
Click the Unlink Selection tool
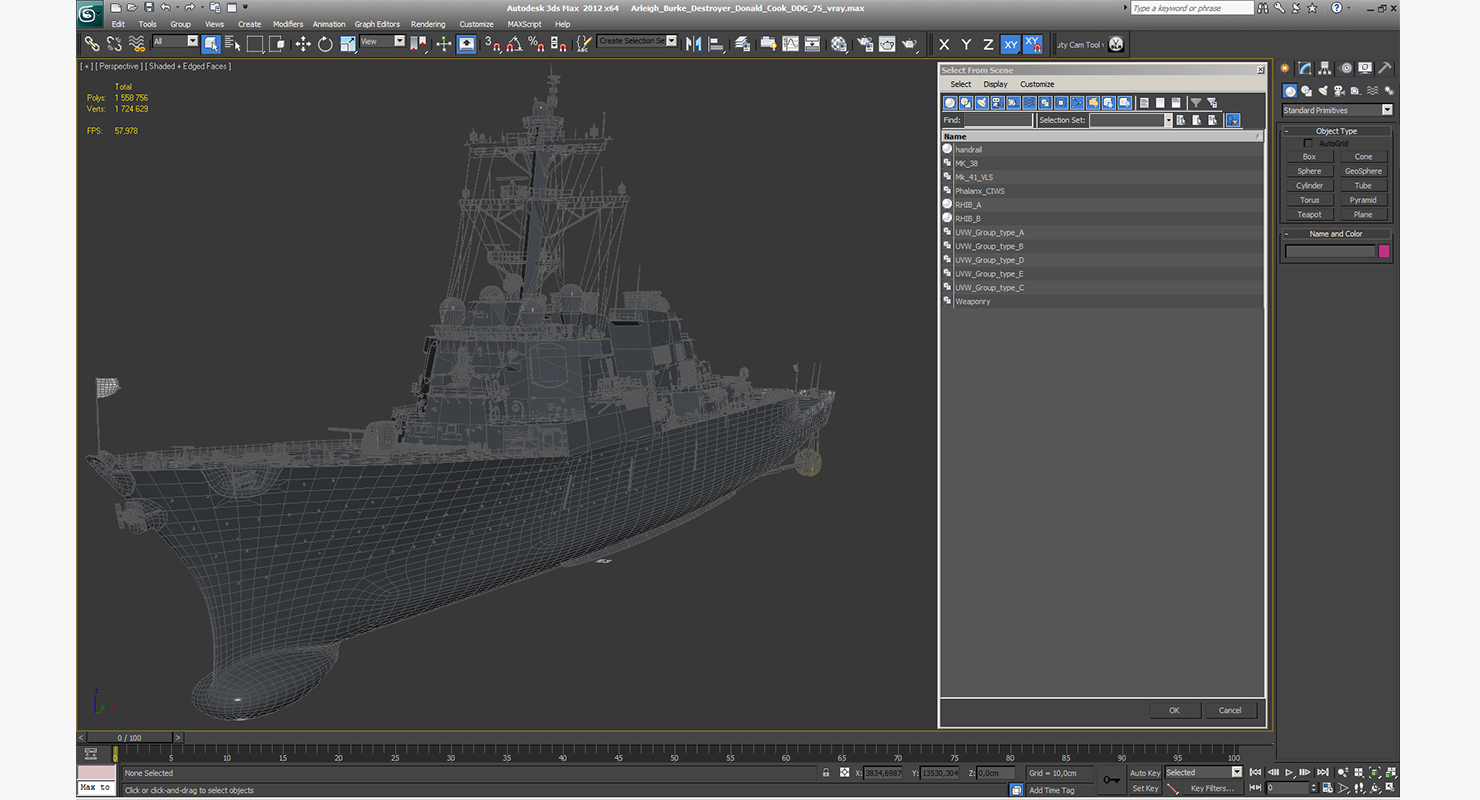(113, 44)
